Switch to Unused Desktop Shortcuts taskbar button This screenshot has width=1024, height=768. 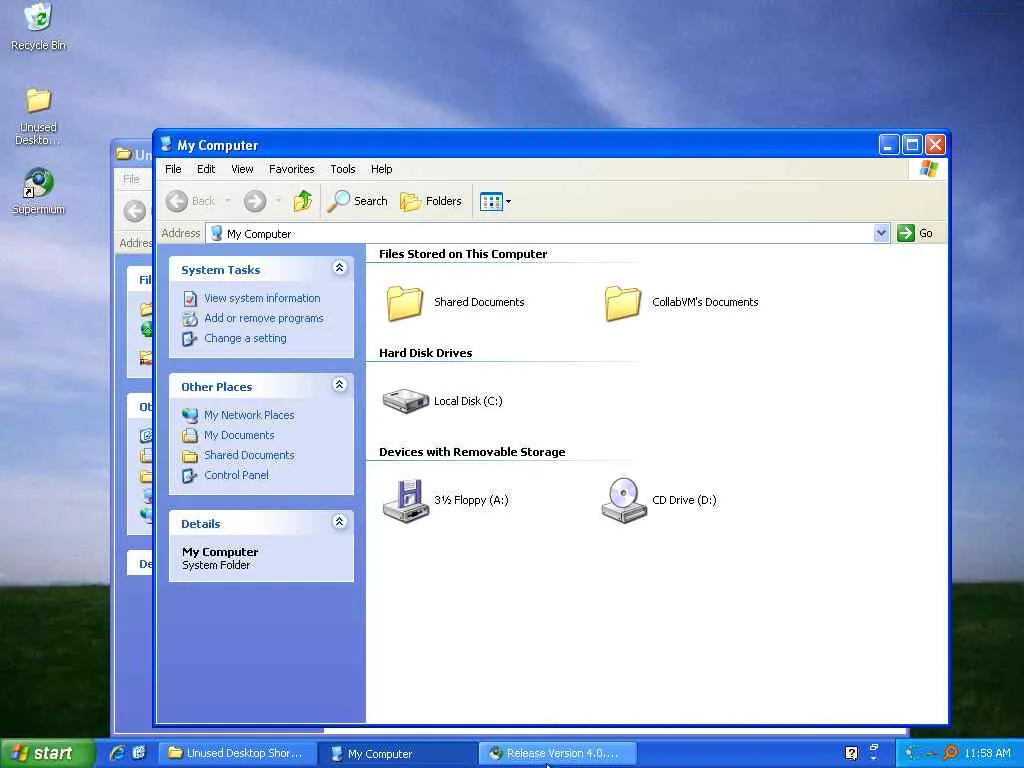point(238,753)
